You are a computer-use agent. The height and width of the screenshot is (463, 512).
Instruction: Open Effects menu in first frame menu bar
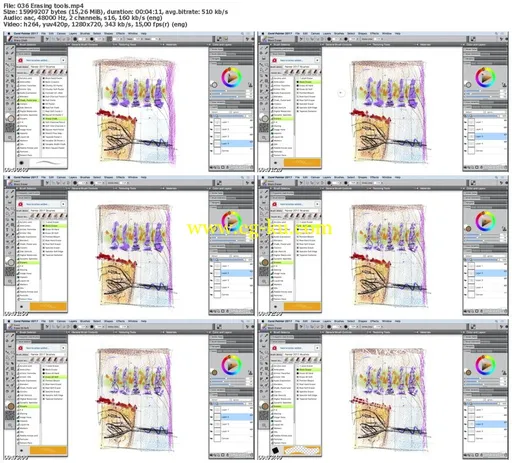click(x=120, y=34)
